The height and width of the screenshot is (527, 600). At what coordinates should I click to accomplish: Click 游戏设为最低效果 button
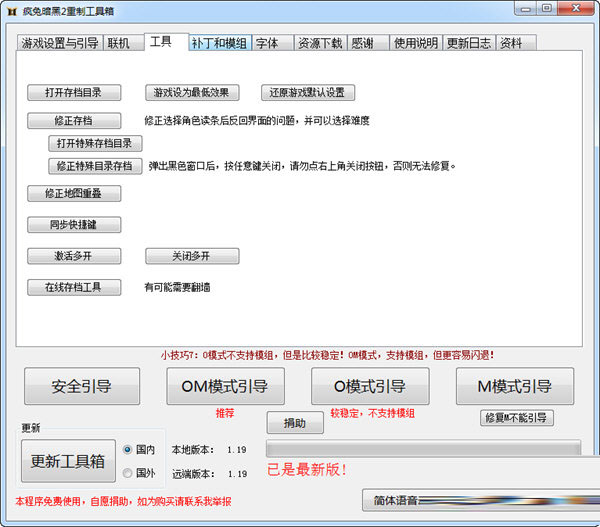[192, 93]
